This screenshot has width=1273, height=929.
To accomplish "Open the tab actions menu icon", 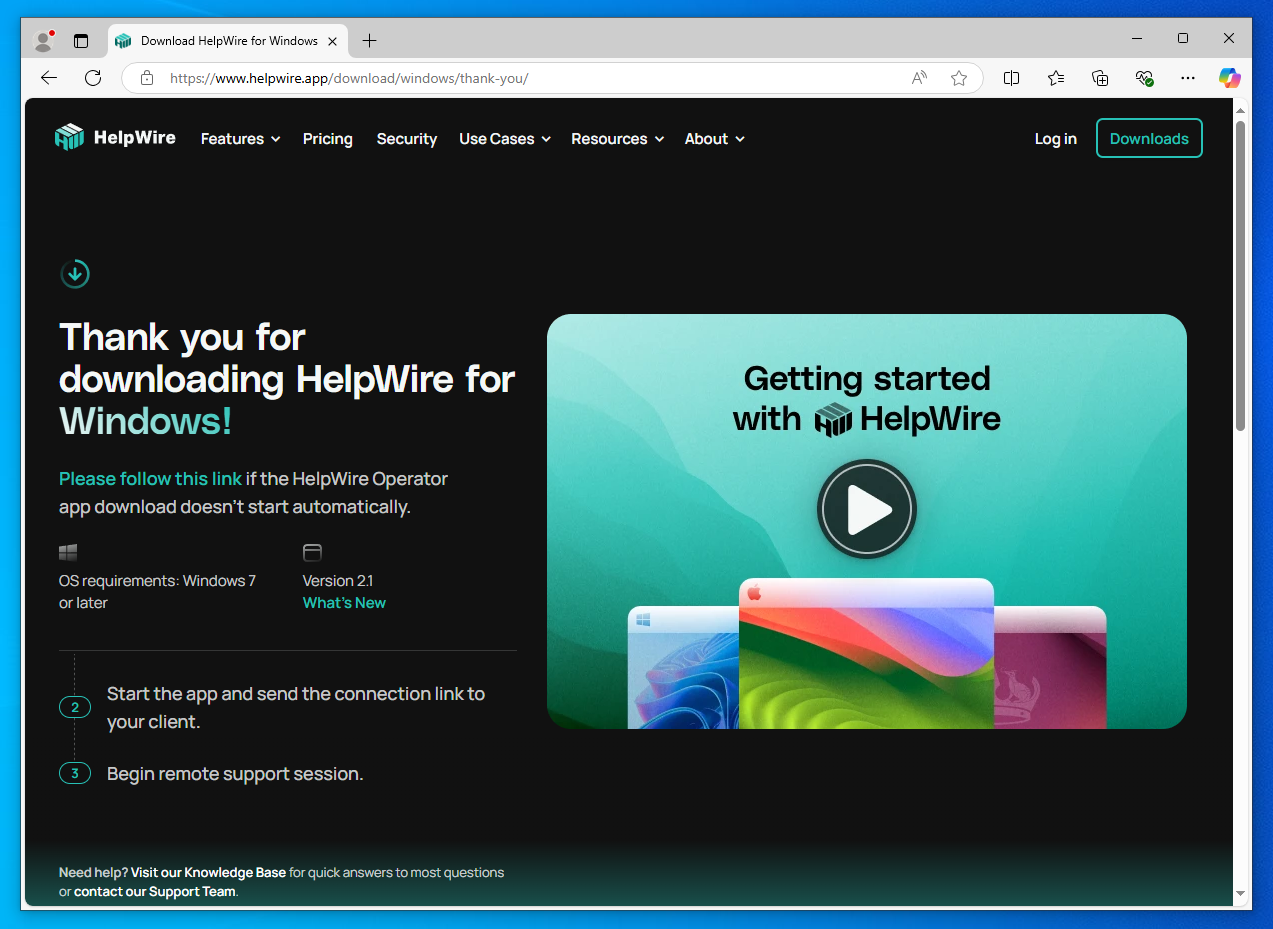I will [81, 41].
